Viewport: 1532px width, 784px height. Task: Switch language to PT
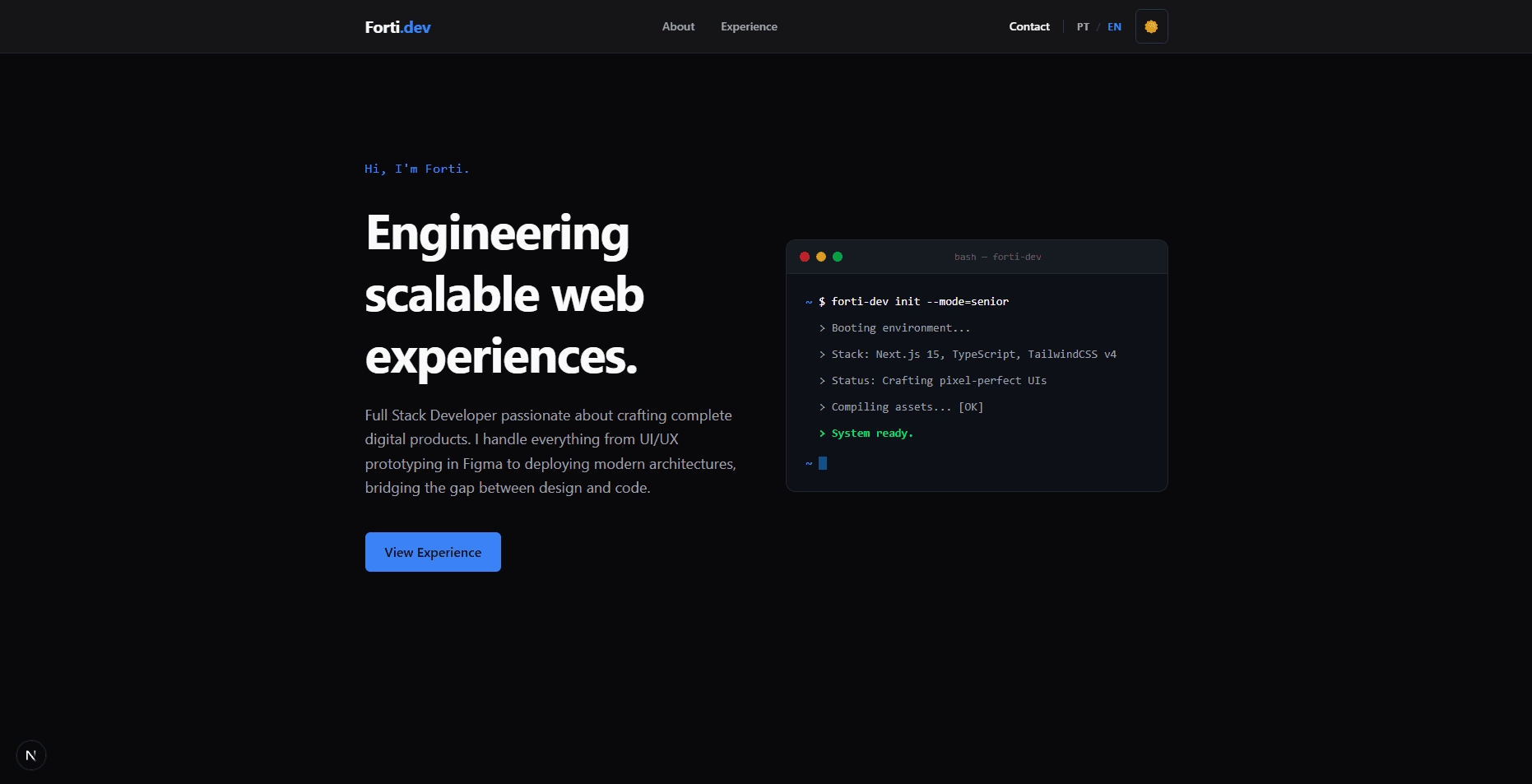click(1083, 26)
